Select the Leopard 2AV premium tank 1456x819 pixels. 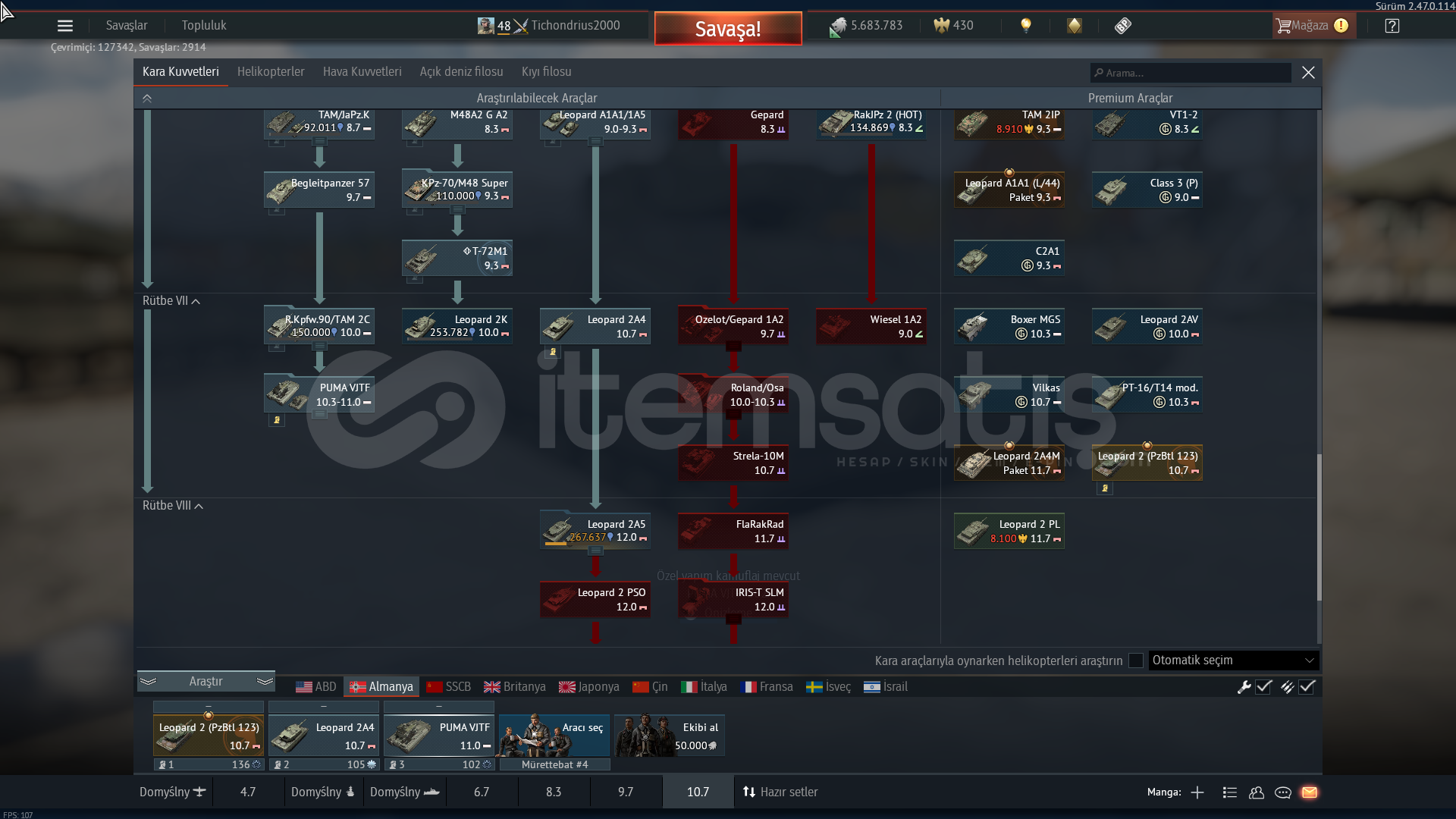click(1147, 327)
